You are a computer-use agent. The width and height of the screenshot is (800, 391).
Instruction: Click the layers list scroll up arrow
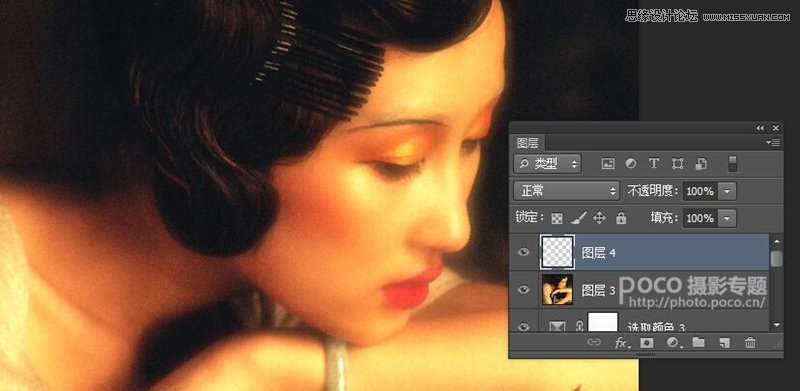[777, 240]
